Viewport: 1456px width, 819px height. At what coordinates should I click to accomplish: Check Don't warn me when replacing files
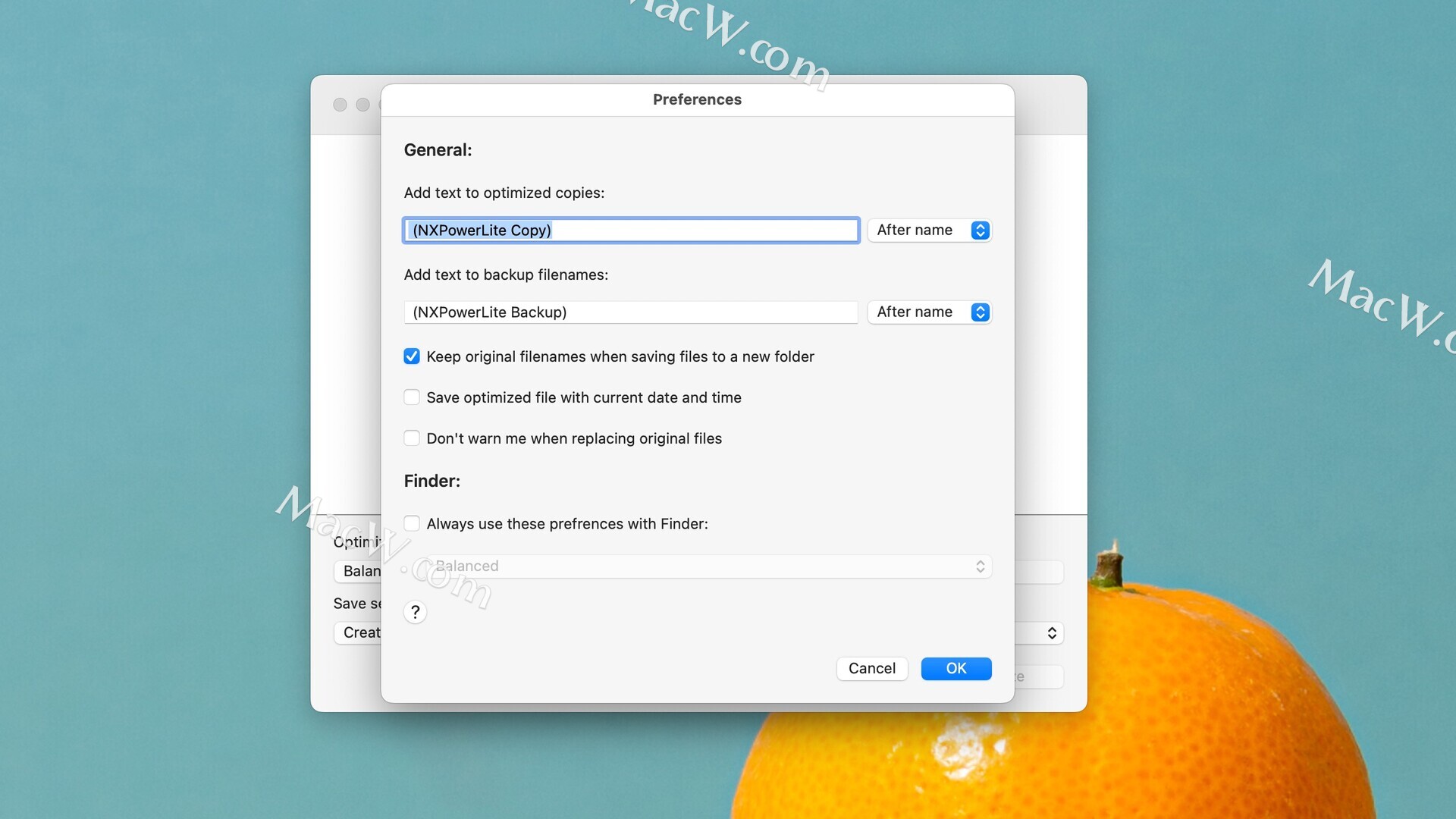click(x=412, y=438)
